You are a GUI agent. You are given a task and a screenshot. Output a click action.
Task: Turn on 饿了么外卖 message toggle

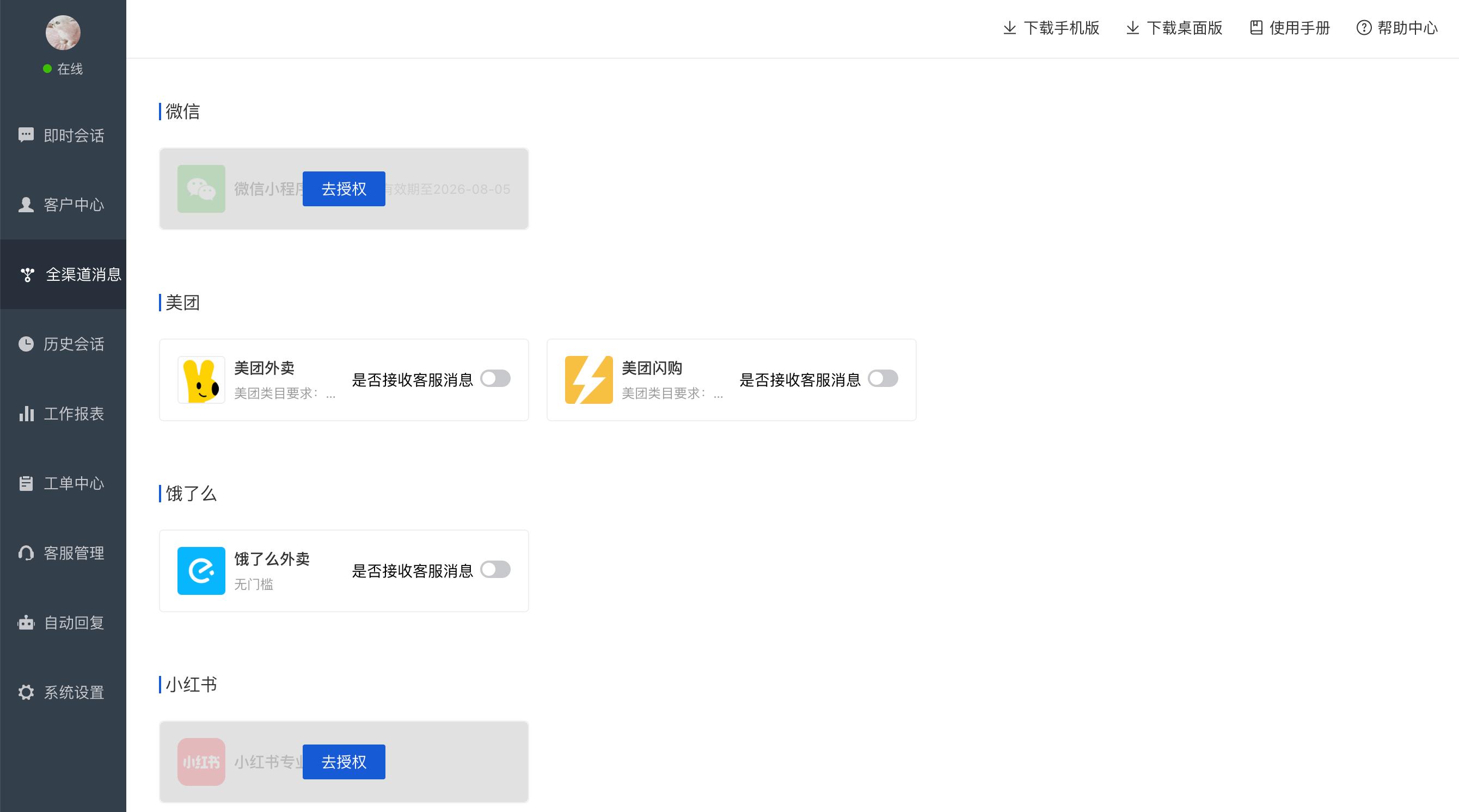[495, 569]
